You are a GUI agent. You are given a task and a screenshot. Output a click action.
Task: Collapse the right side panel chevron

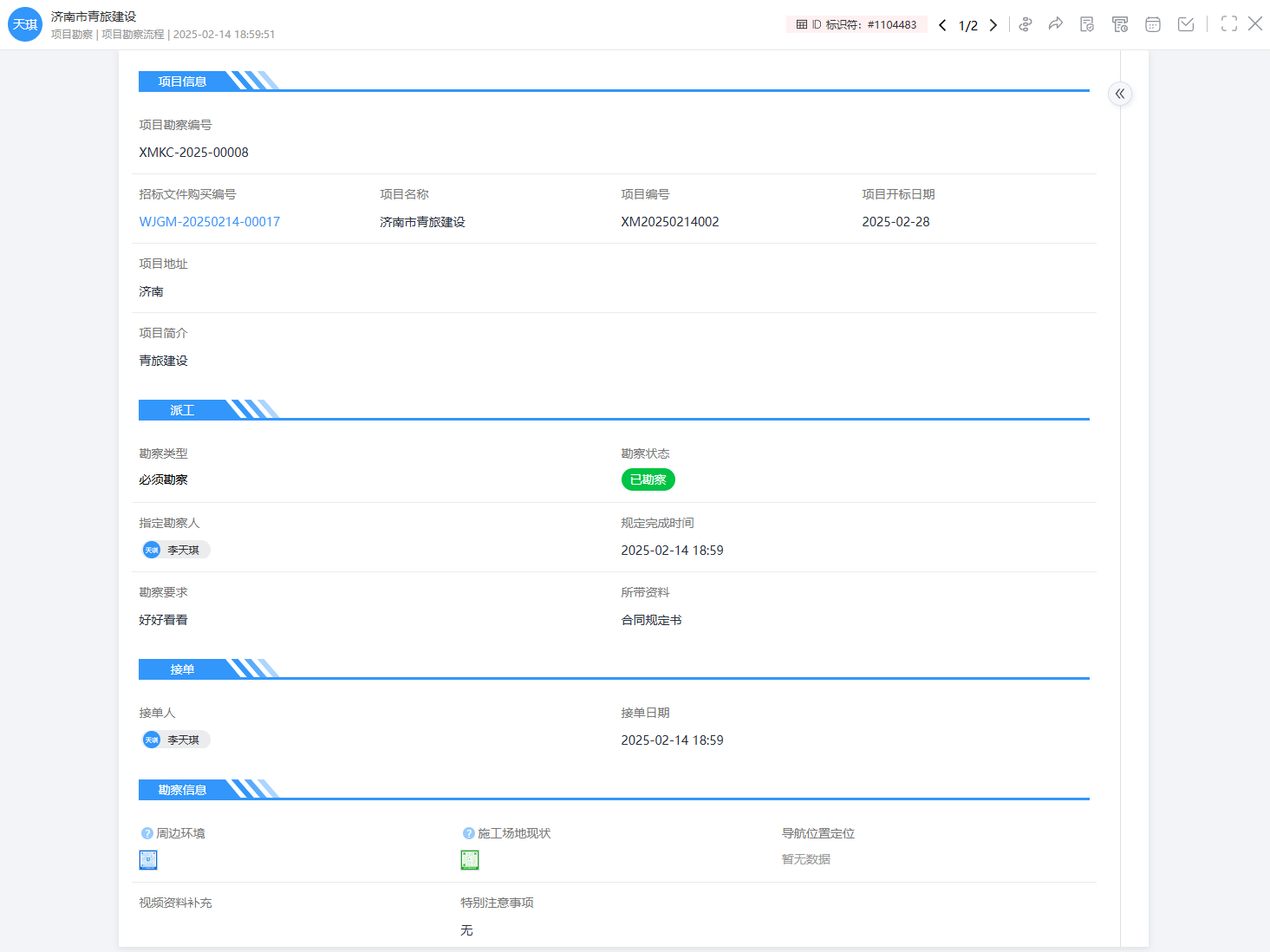(x=1120, y=94)
